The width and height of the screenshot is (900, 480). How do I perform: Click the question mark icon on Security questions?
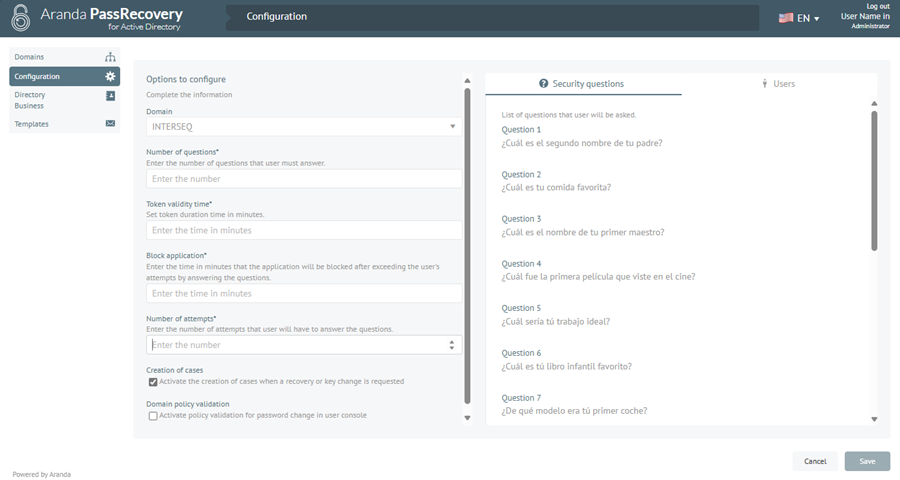point(544,83)
